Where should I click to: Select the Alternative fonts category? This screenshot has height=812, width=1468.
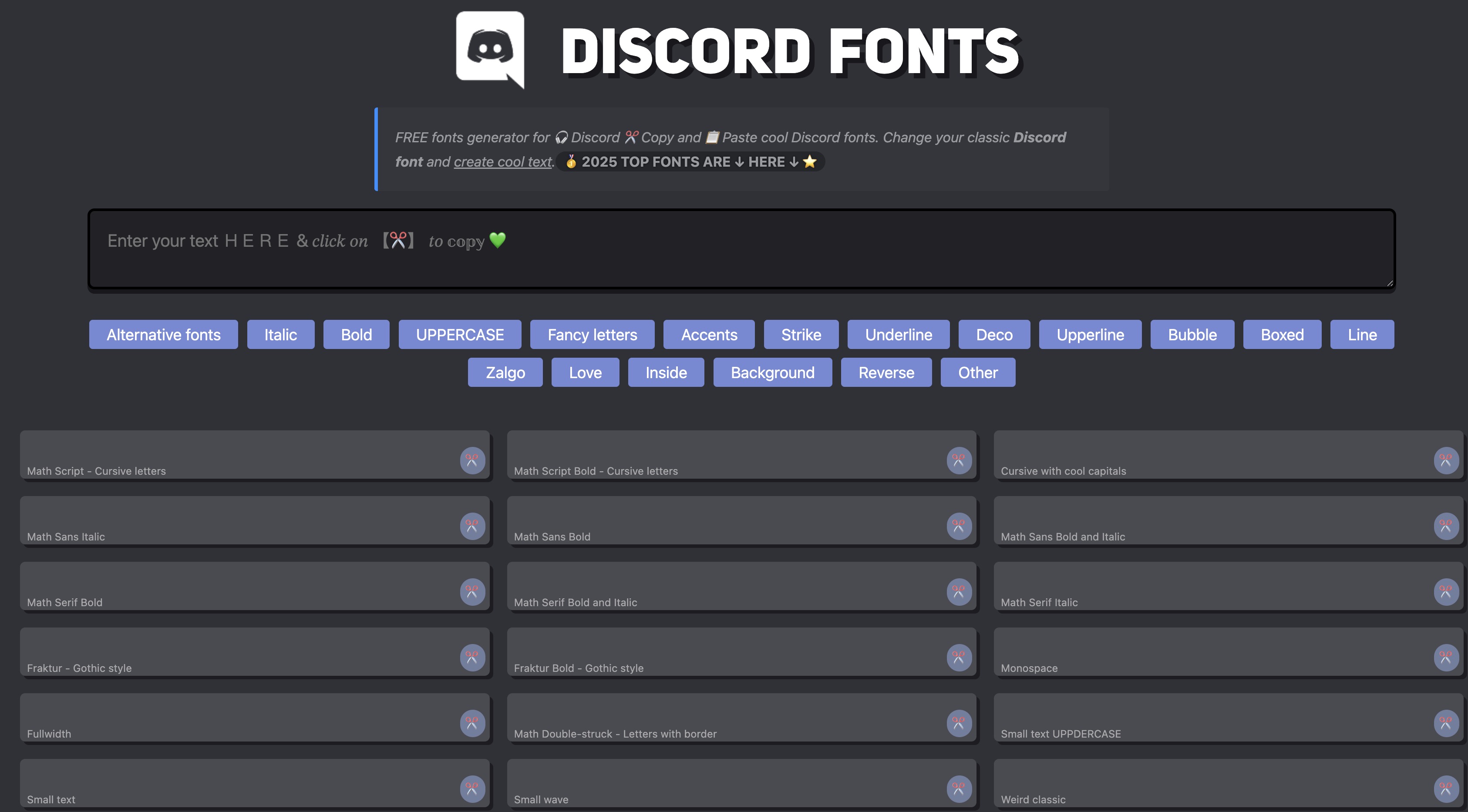tap(164, 334)
